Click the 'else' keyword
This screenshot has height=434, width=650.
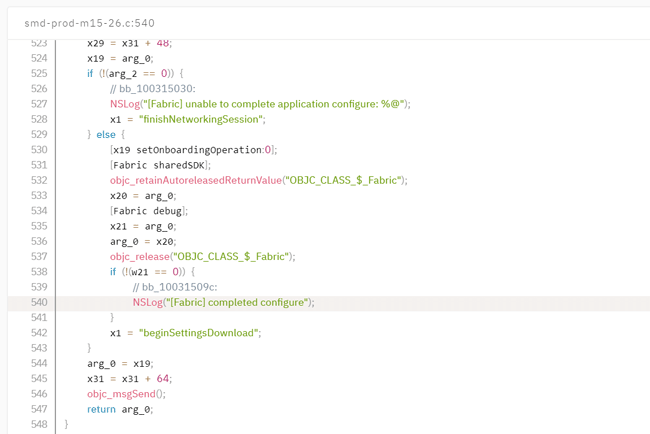click(x=106, y=135)
